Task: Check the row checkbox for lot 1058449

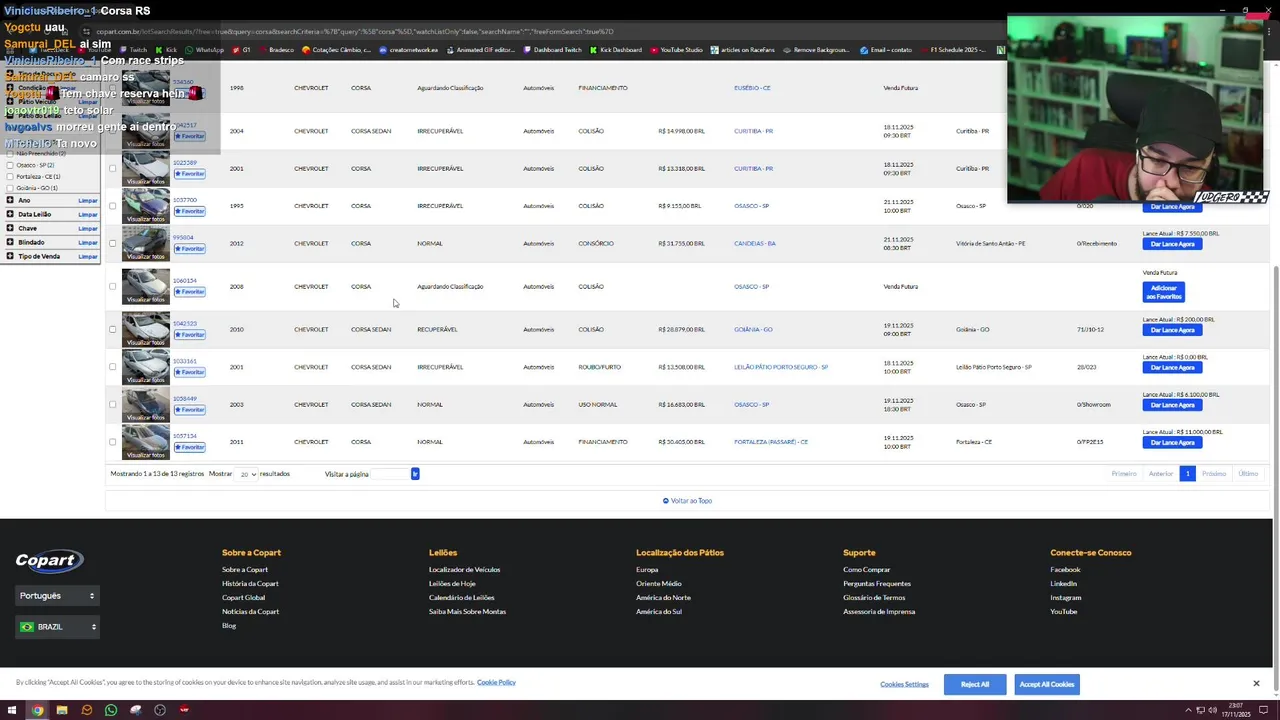Action: 112,404
